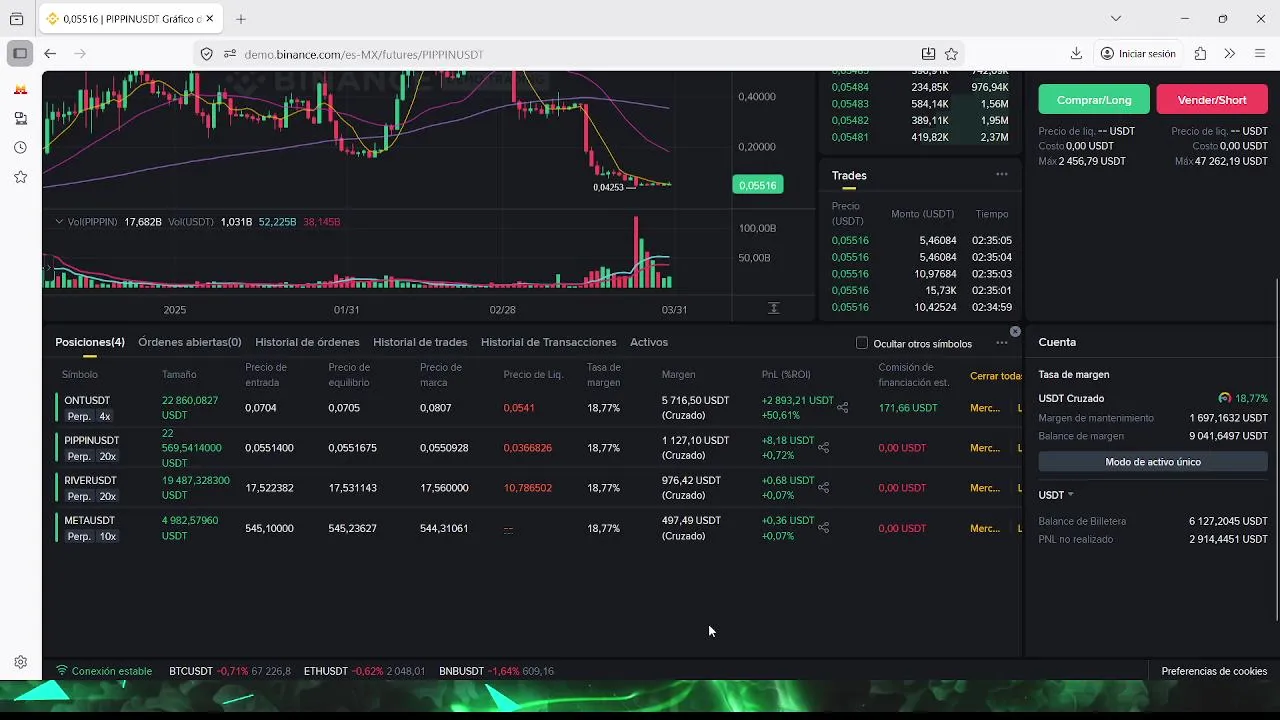
Task: Open Trades panel three-dot options
Action: (1001, 174)
